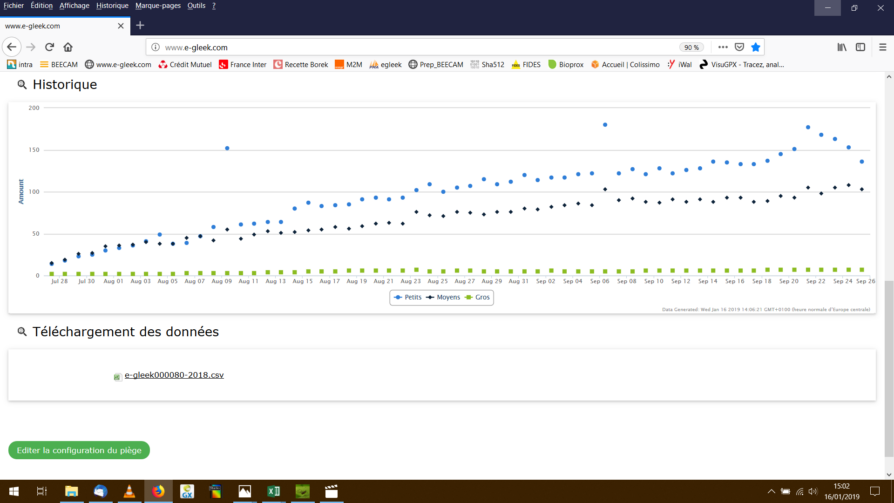This screenshot has height=503, width=894.
Task: Open the VisuGPX bookmark
Action: (x=742, y=64)
